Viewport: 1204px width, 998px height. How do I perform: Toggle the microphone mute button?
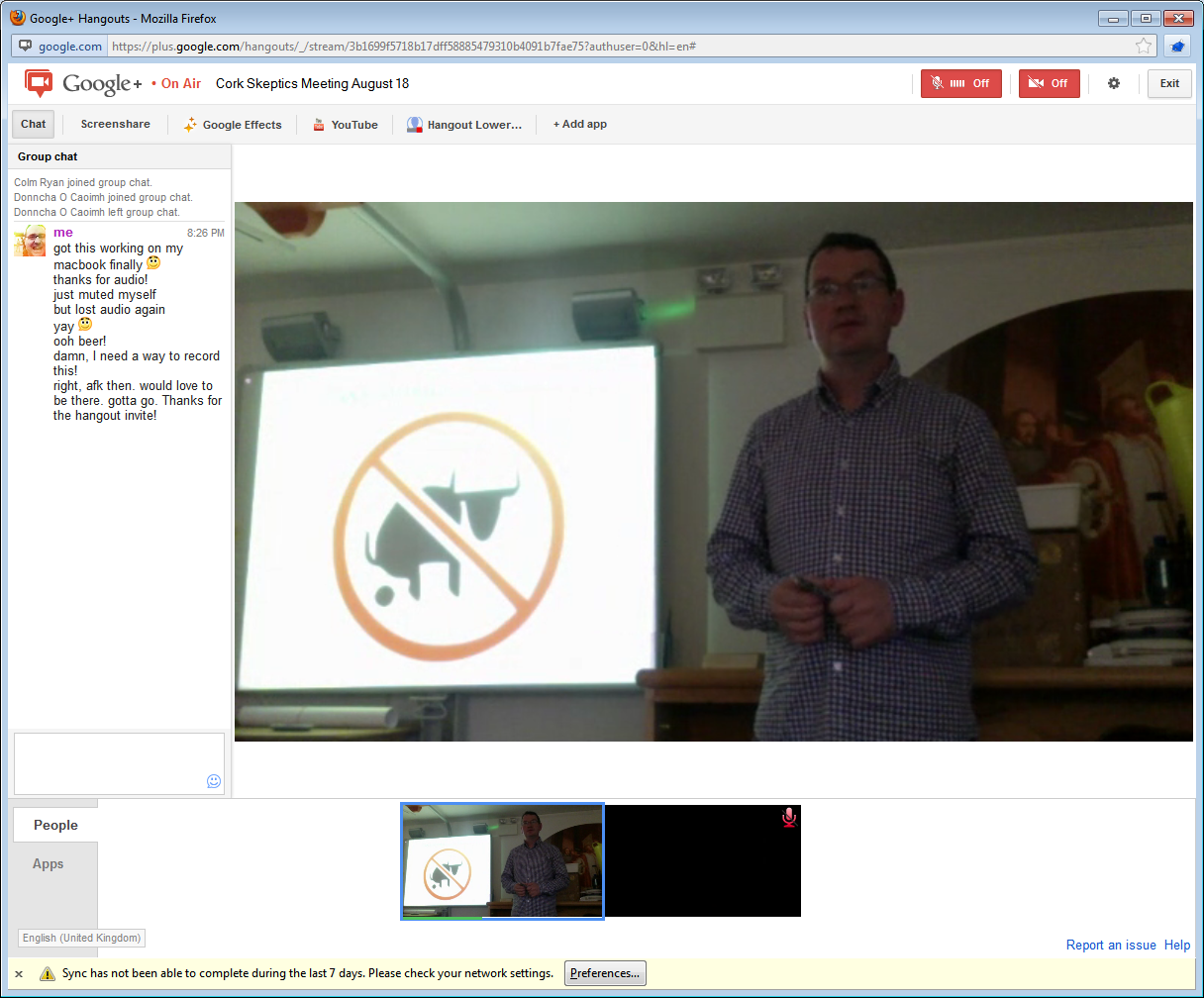pos(960,84)
